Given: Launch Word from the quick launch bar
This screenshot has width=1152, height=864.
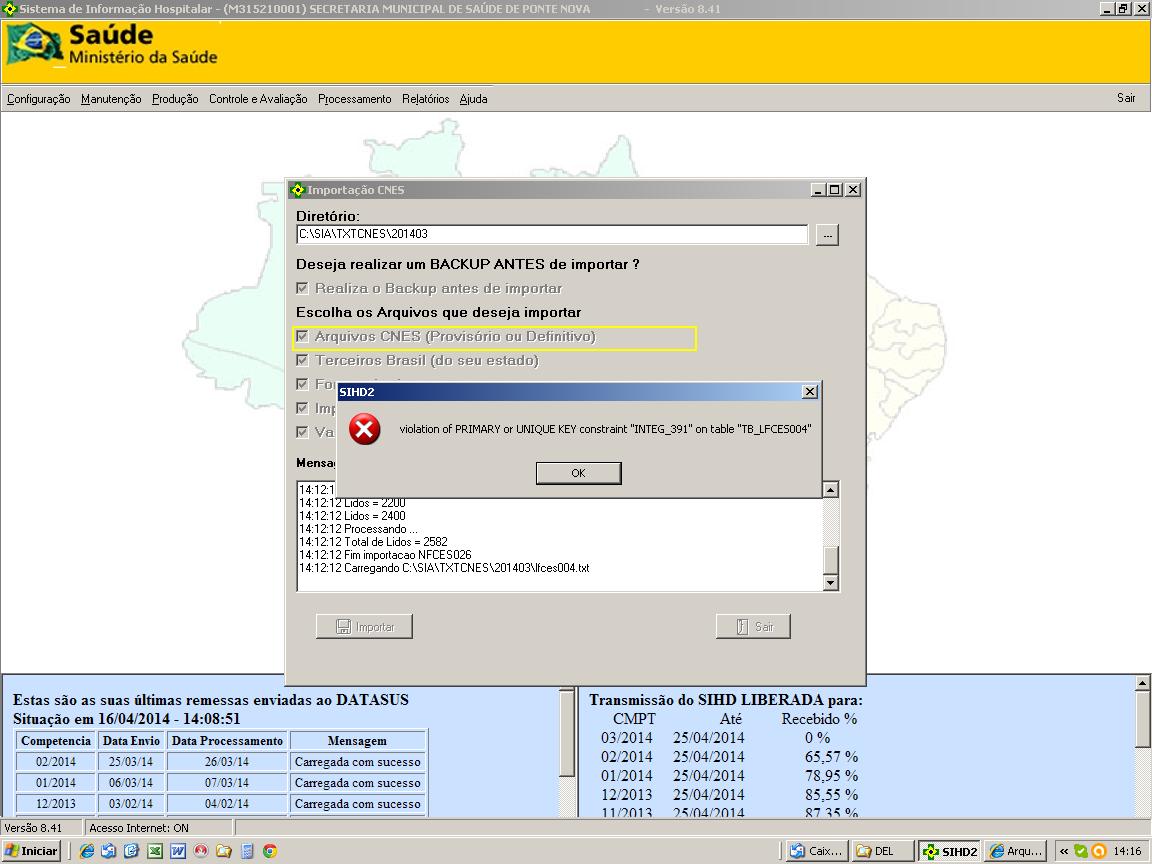Looking at the screenshot, I should [178, 851].
